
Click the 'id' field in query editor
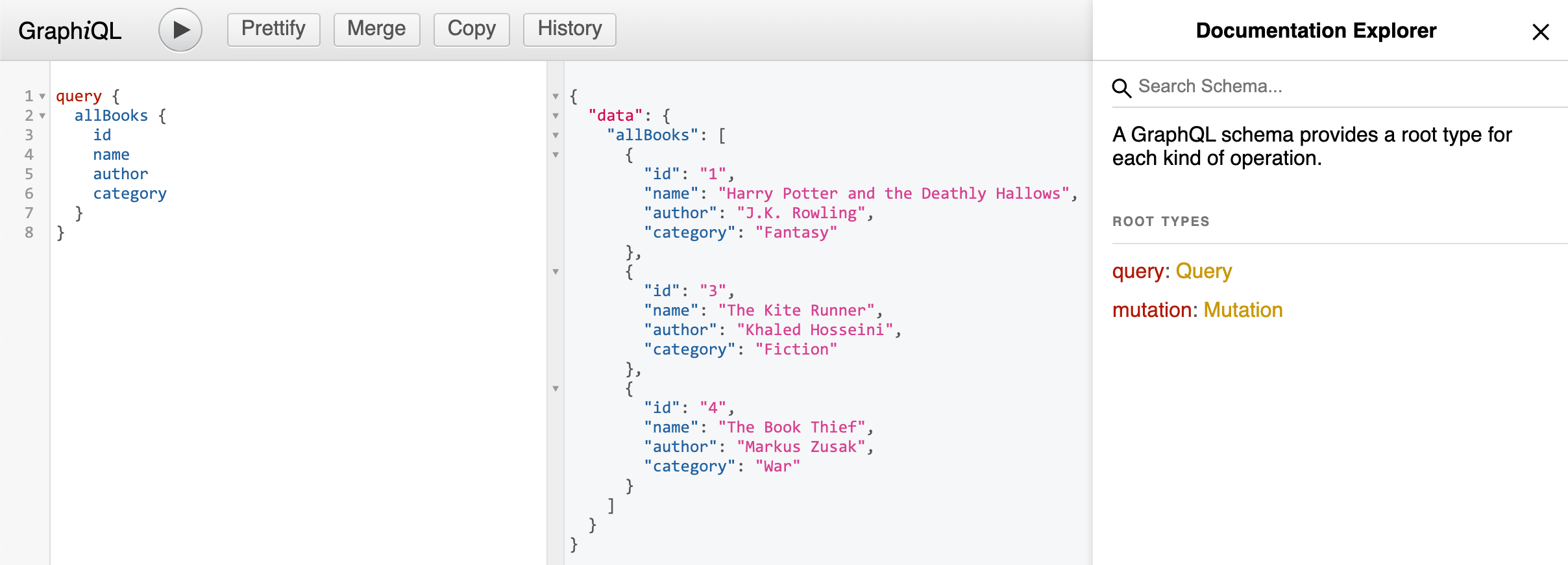(102, 135)
